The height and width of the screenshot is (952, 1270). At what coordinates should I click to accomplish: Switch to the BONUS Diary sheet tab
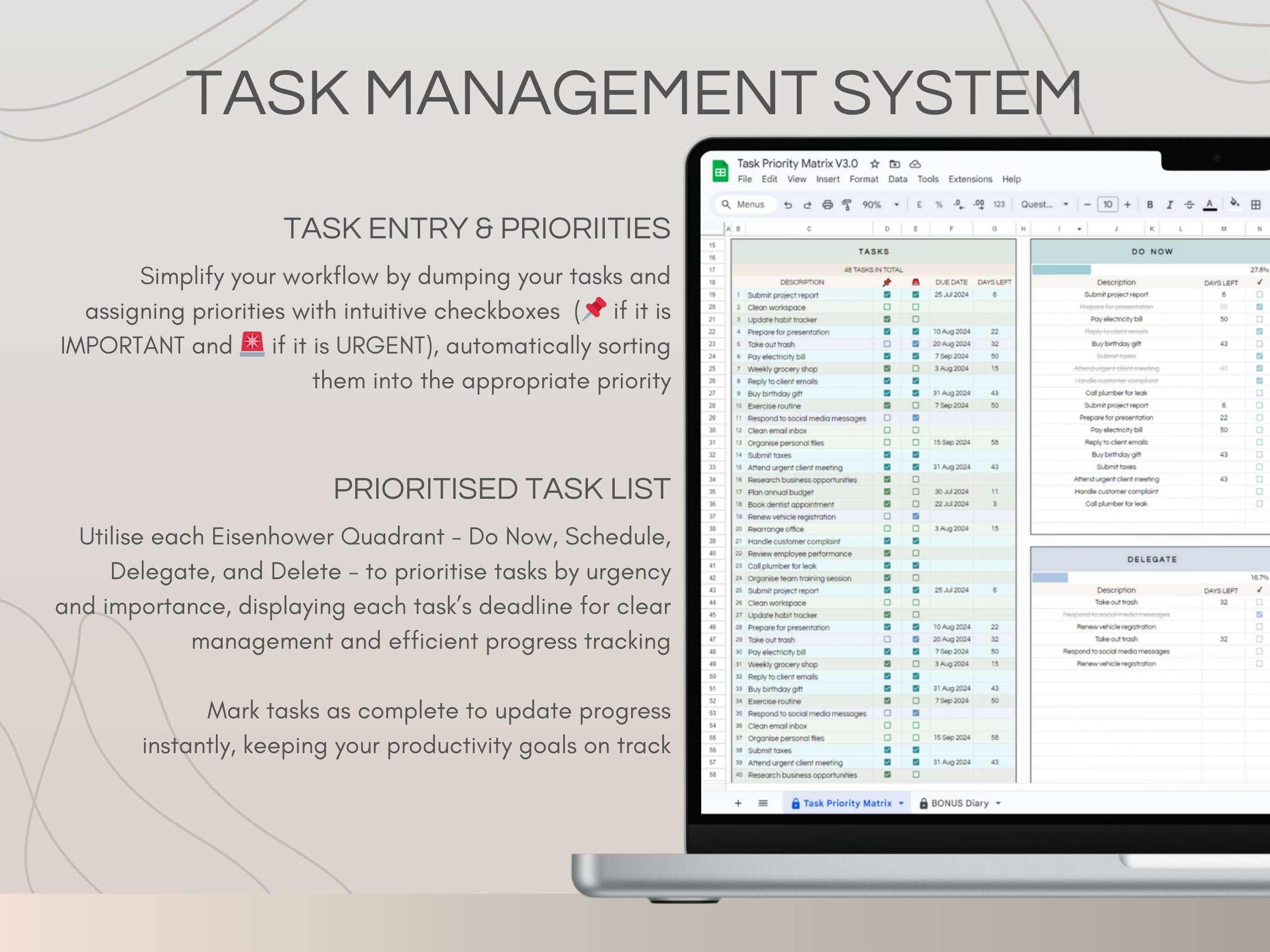pyautogui.click(x=960, y=803)
